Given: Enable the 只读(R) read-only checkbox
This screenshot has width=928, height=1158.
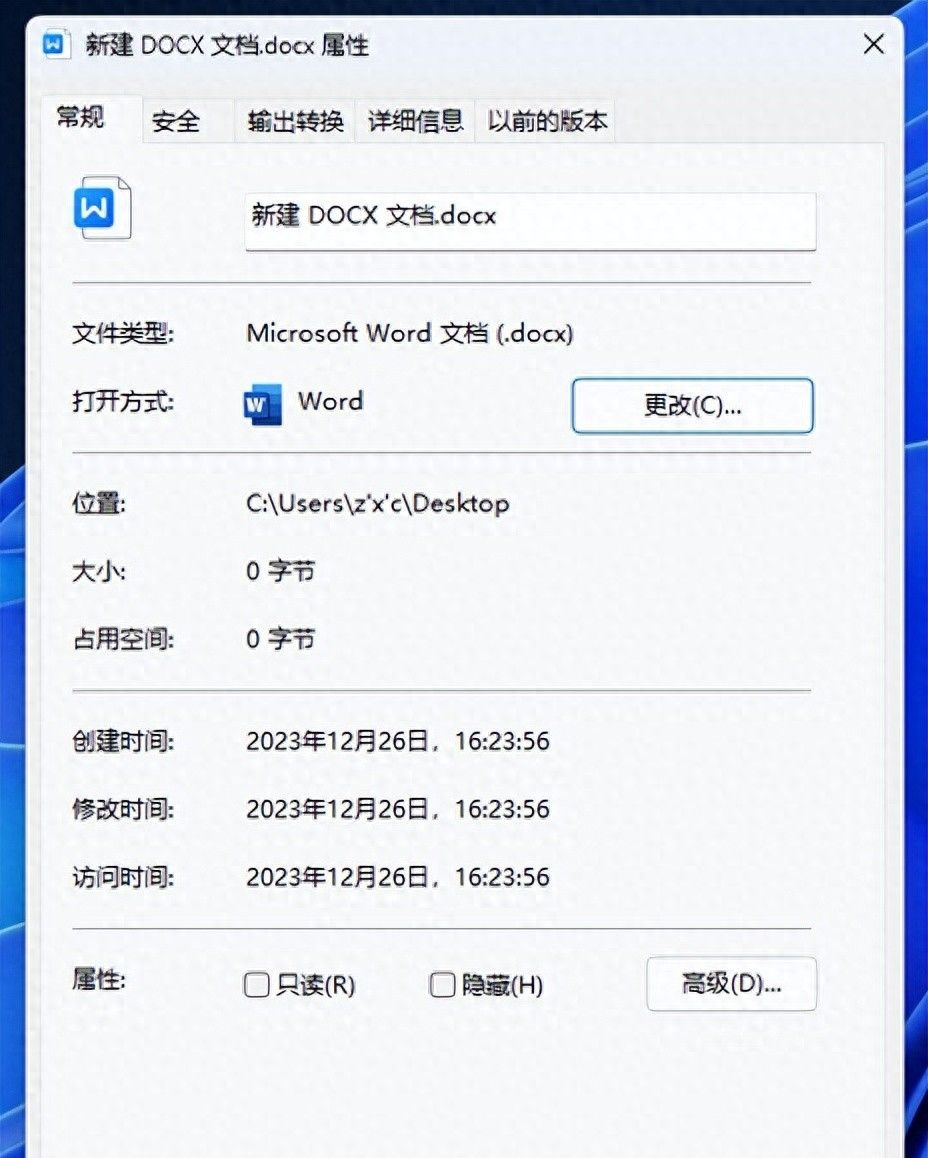Looking at the screenshot, I should (256, 984).
